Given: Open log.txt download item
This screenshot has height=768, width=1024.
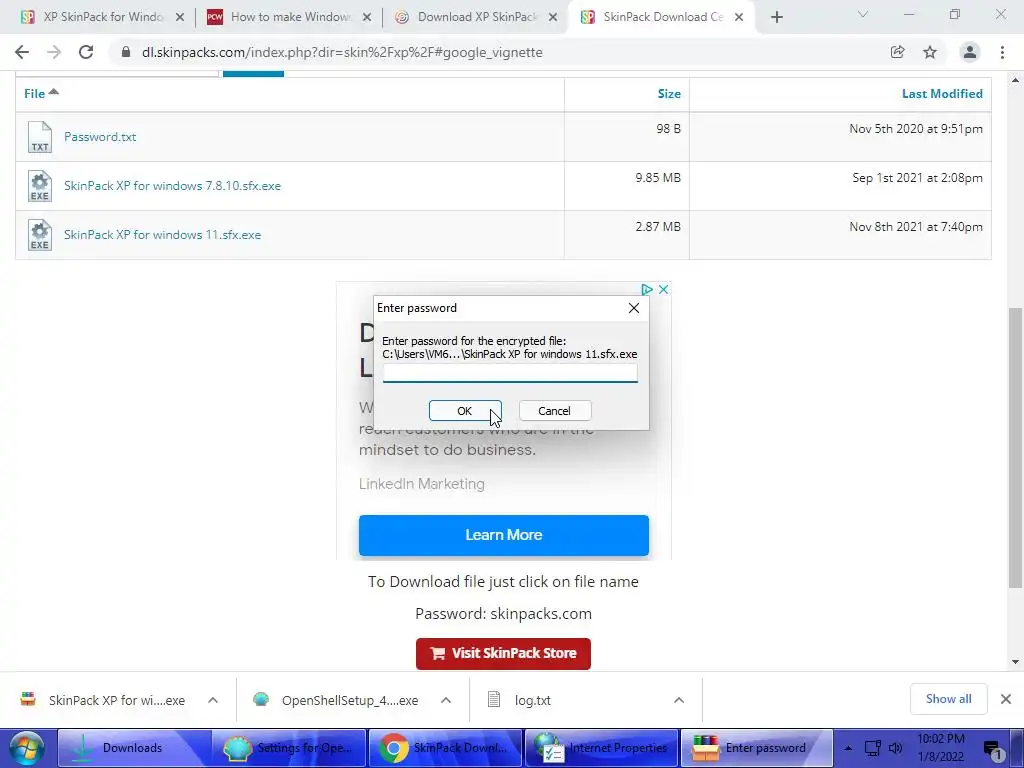Looking at the screenshot, I should pyautogui.click(x=522, y=700).
